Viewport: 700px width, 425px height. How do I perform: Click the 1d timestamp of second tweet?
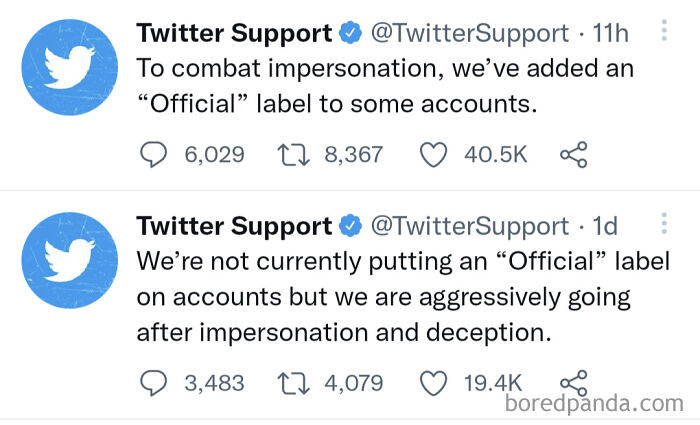tap(606, 226)
